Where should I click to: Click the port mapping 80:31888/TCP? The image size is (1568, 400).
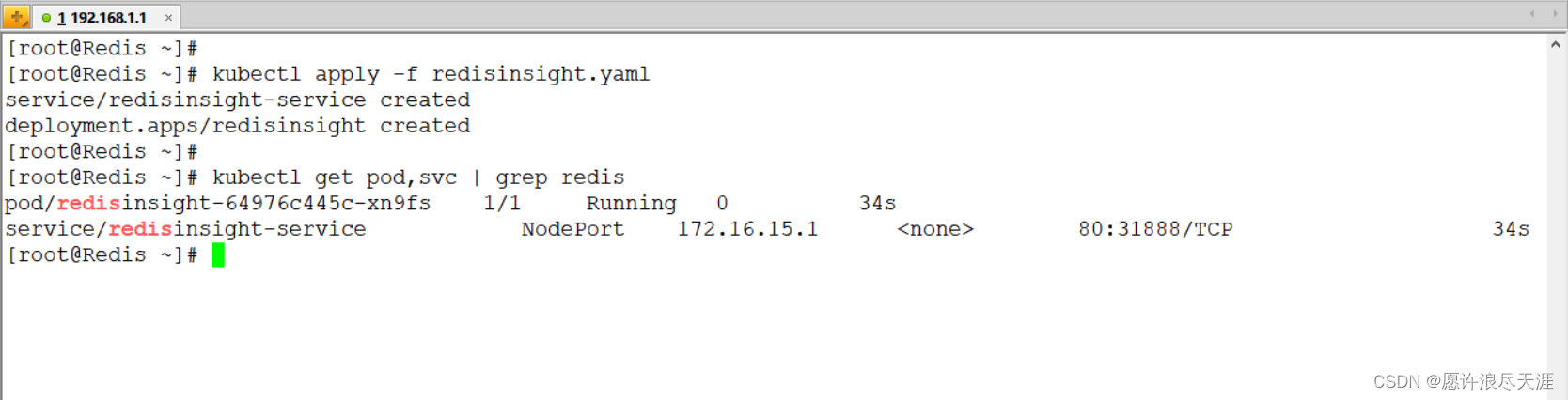1155,229
